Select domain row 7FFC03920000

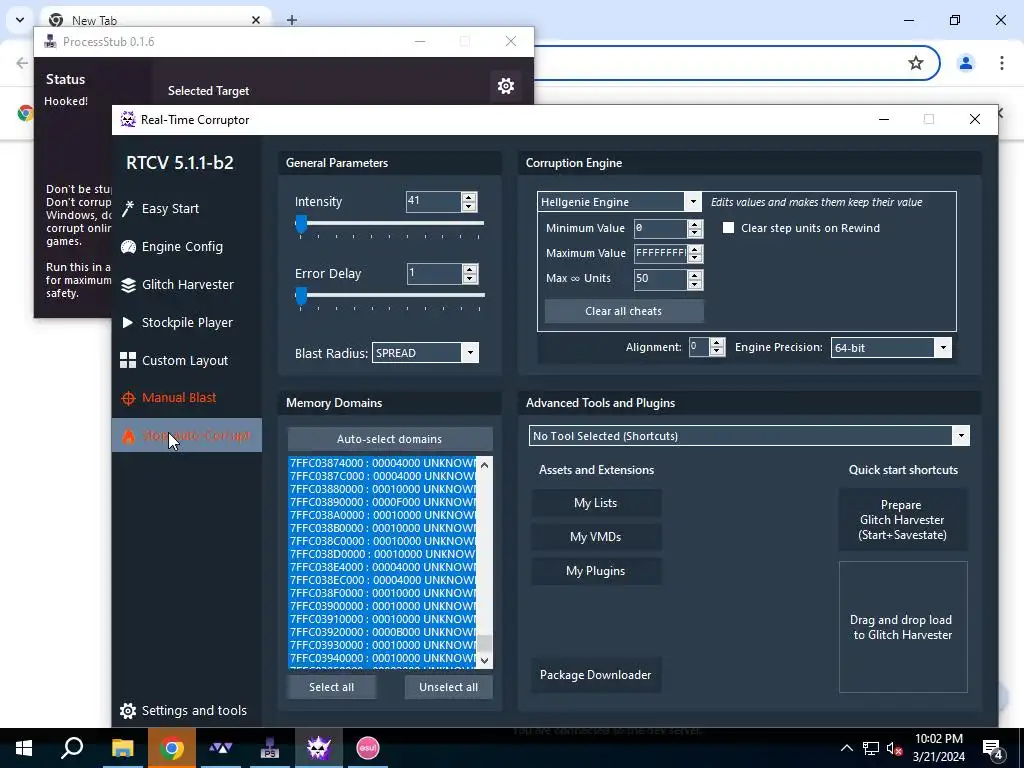[x=383, y=632]
